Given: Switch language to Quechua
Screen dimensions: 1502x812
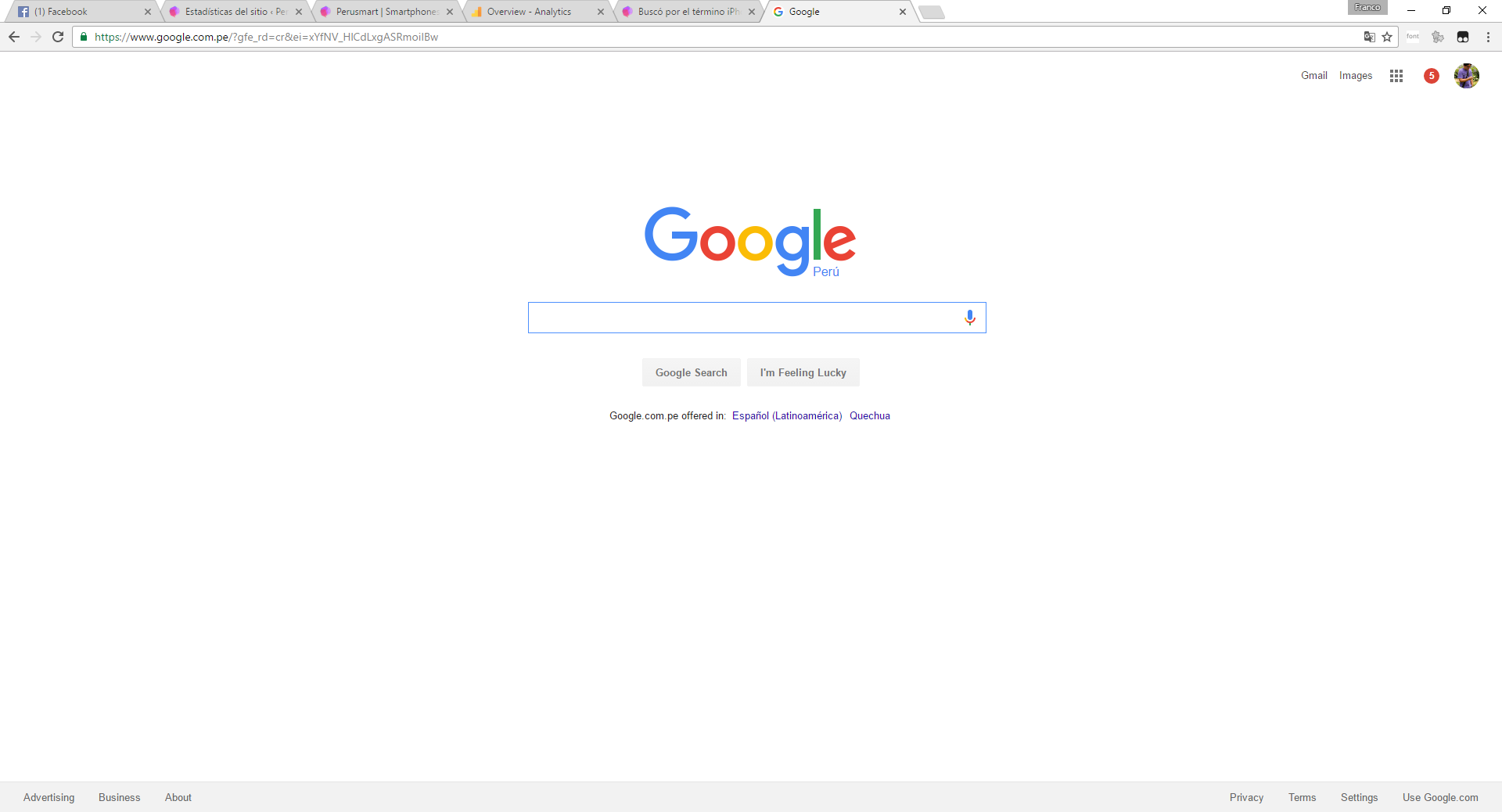Looking at the screenshot, I should [x=870, y=416].
